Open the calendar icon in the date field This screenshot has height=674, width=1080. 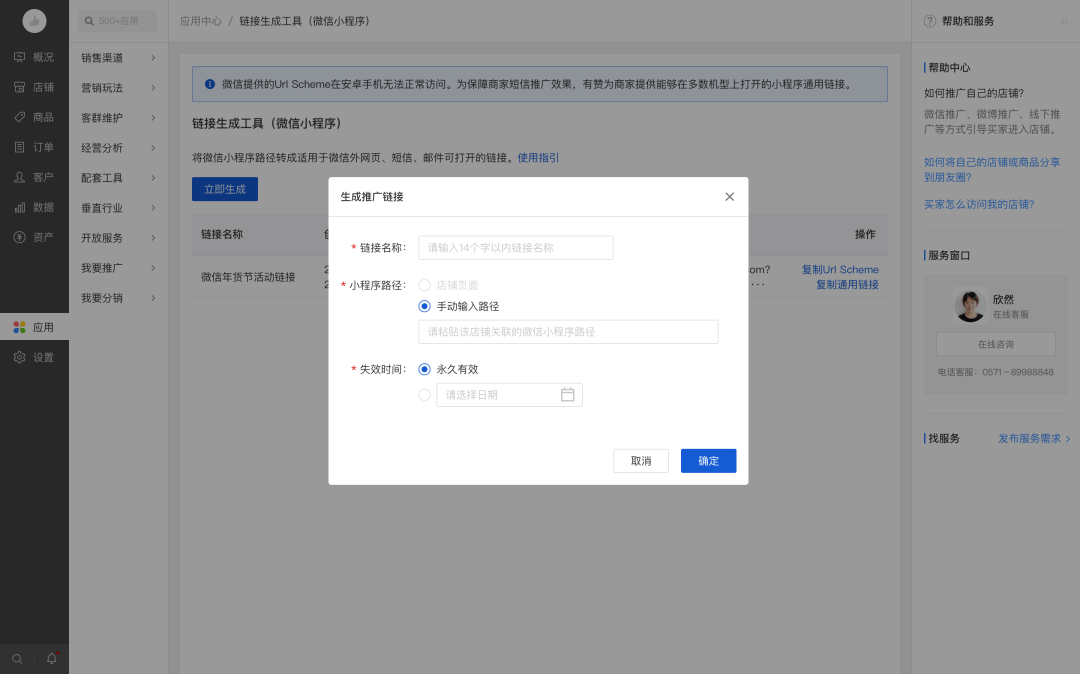(567, 394)
